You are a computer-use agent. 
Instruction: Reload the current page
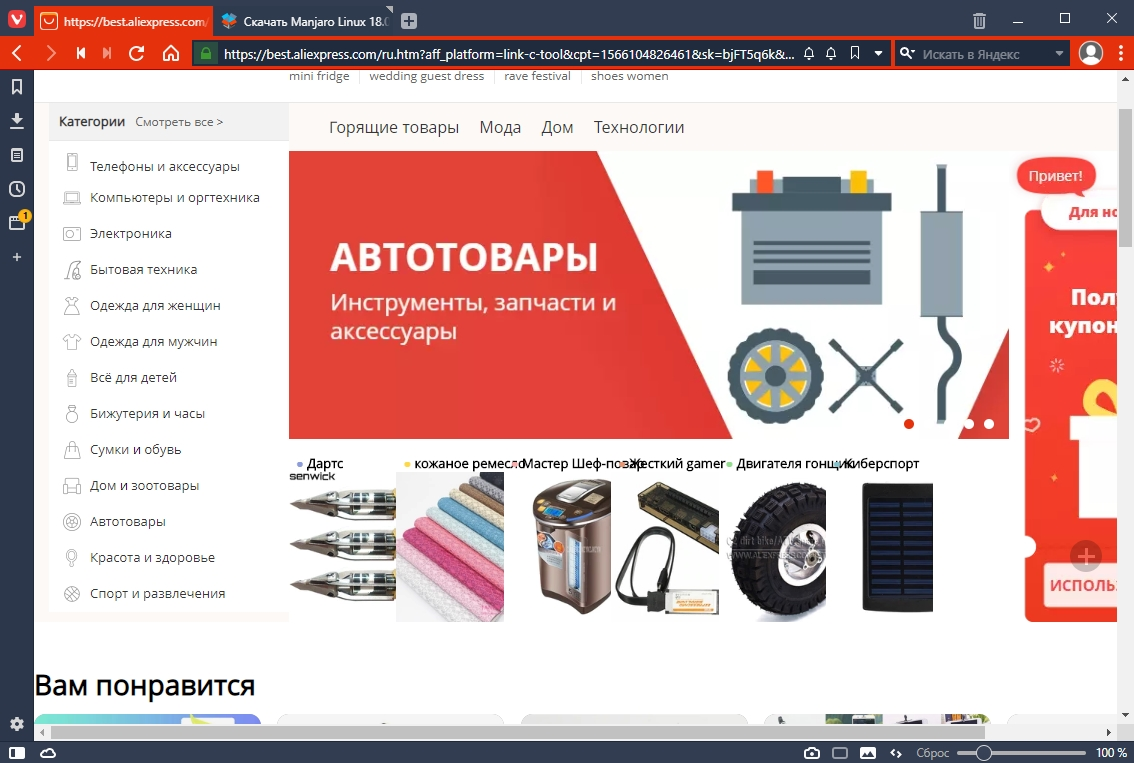pos(137,53)
